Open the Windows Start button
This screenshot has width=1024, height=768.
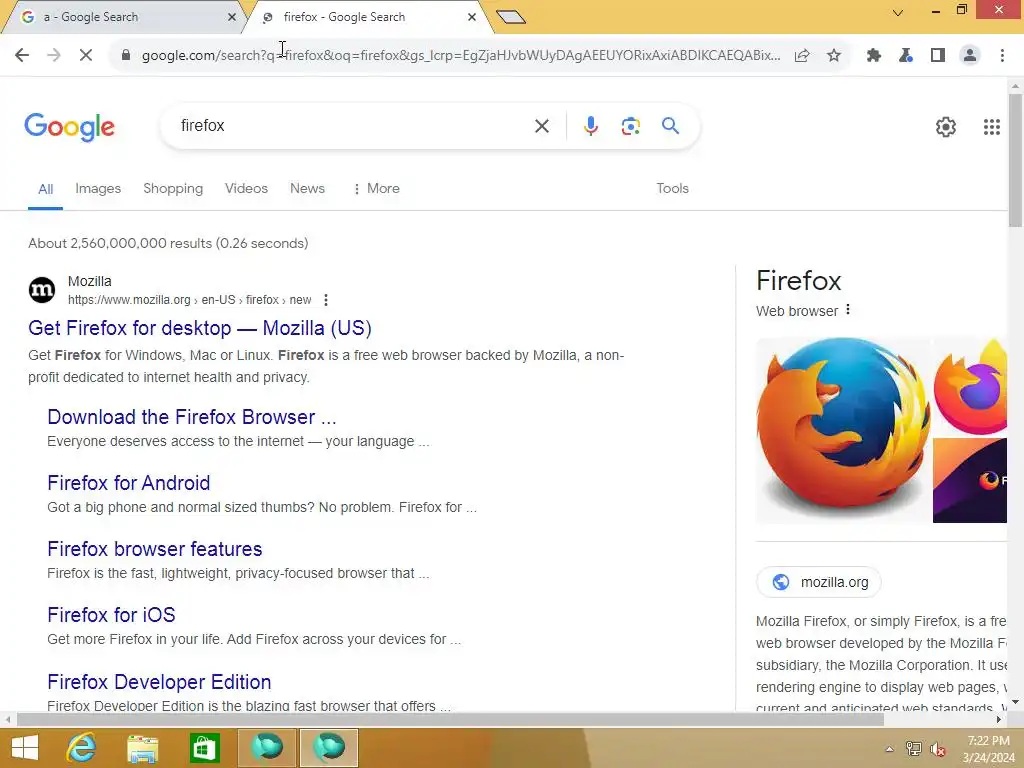pos(25,748)
